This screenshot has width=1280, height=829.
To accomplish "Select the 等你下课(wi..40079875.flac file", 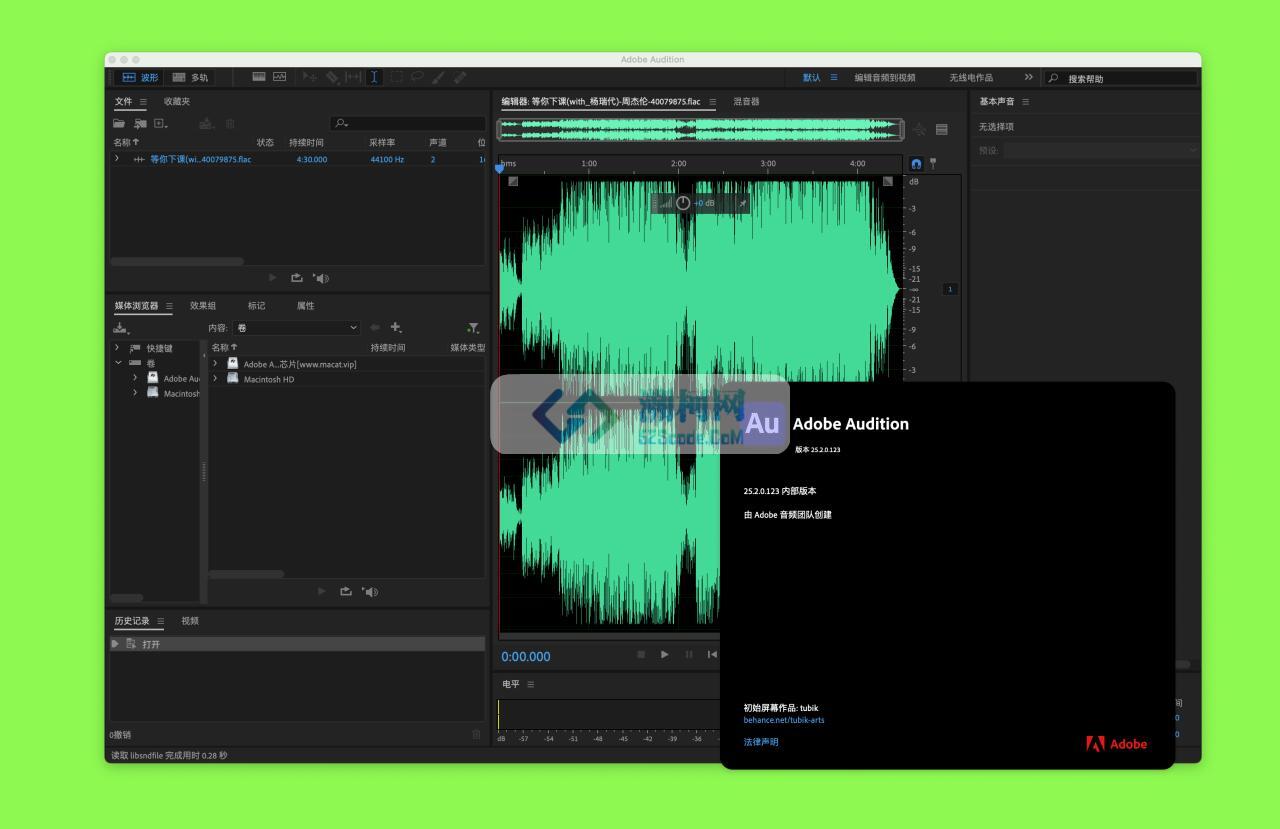I will coord(200,159).
